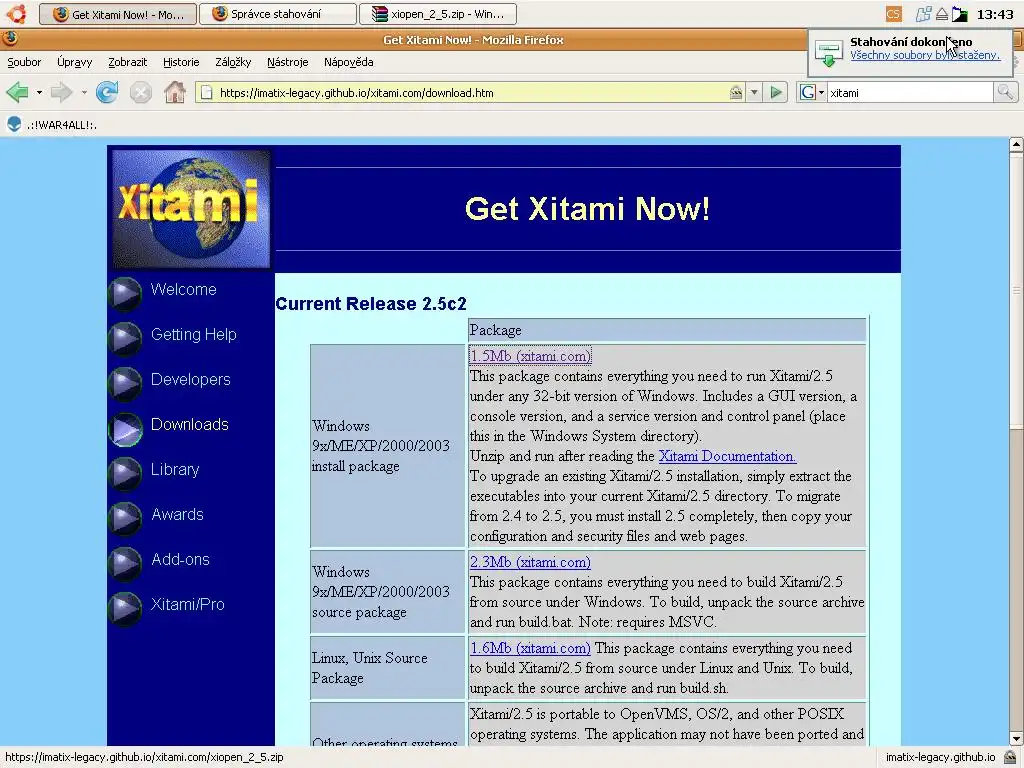Click the CS keyboard layout indicator
The width and height of the screenshot is (1024, 768).
coord(893,14)
